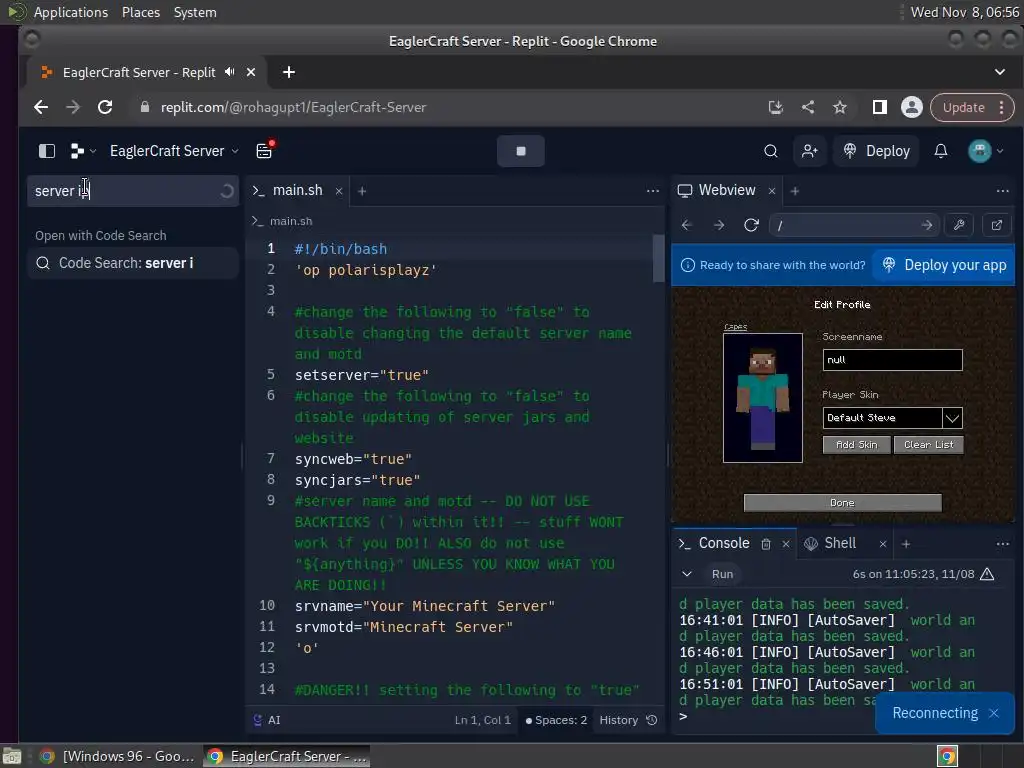The image size is (1024, 768).
Task: Open the workspace tools icon menu
Action: click(x=82, y=151)
